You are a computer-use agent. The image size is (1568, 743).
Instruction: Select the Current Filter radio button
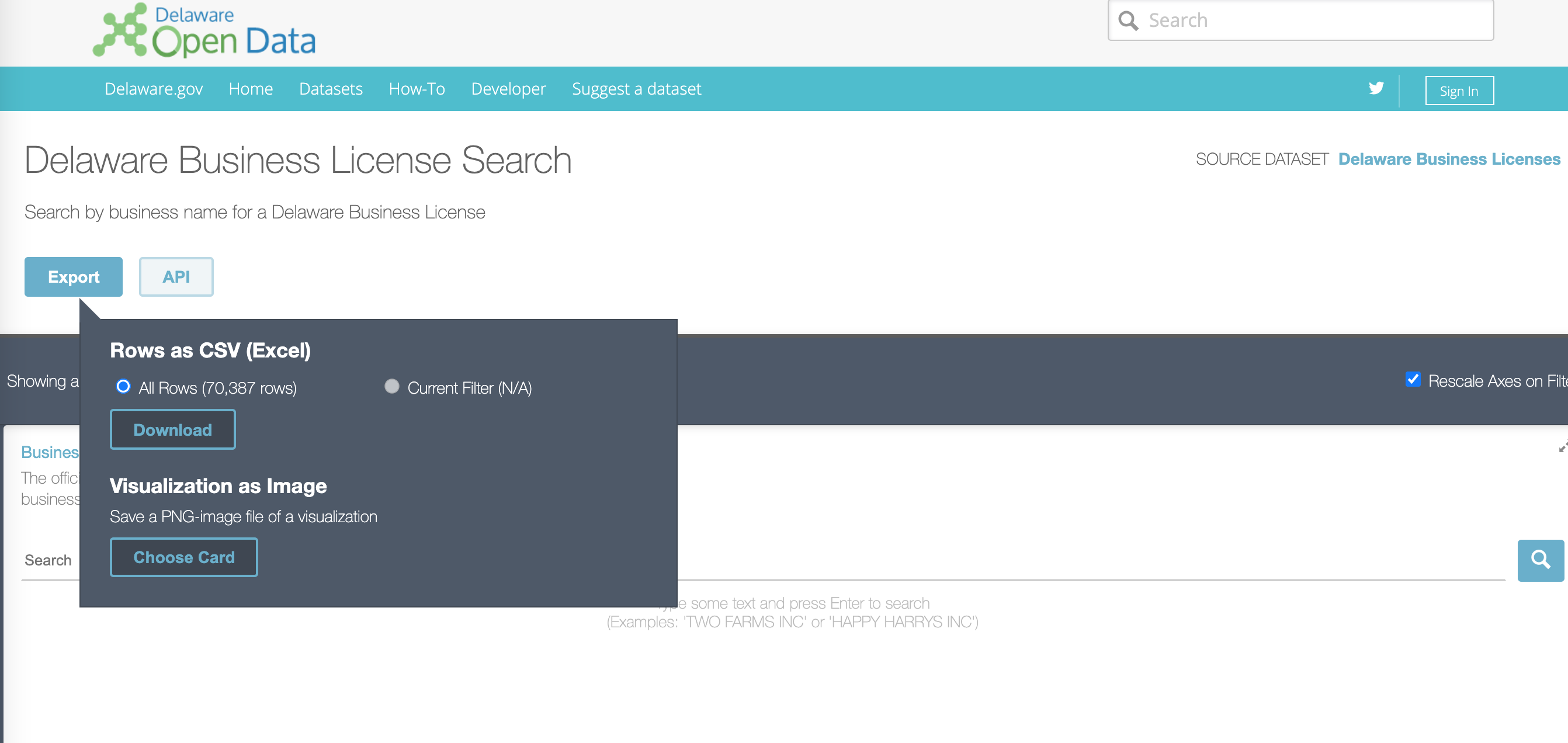[x=392, y=386]
